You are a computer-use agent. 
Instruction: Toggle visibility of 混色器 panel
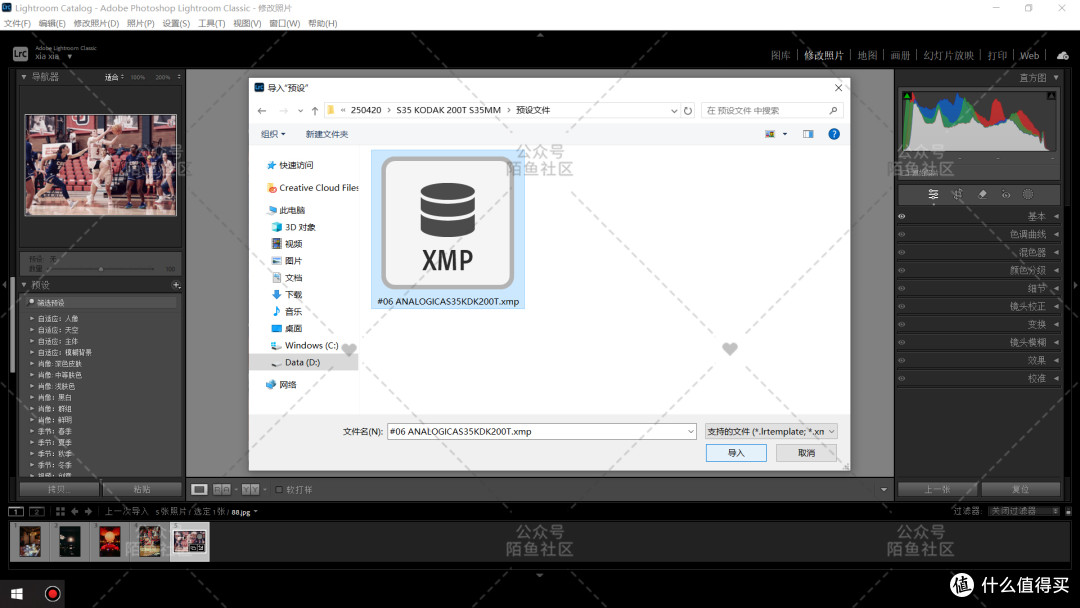(x=902, y=252)
